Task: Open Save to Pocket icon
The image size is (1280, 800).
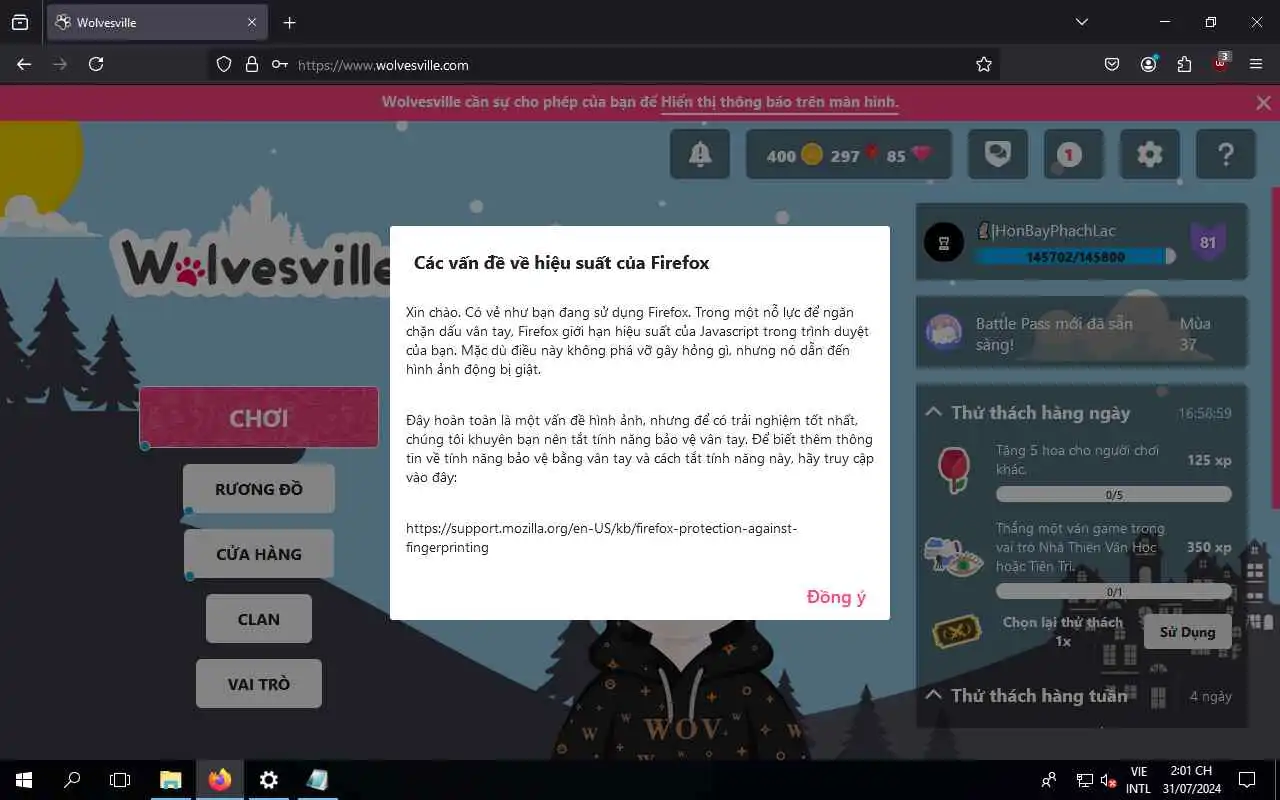Action: click(1112, 64)
